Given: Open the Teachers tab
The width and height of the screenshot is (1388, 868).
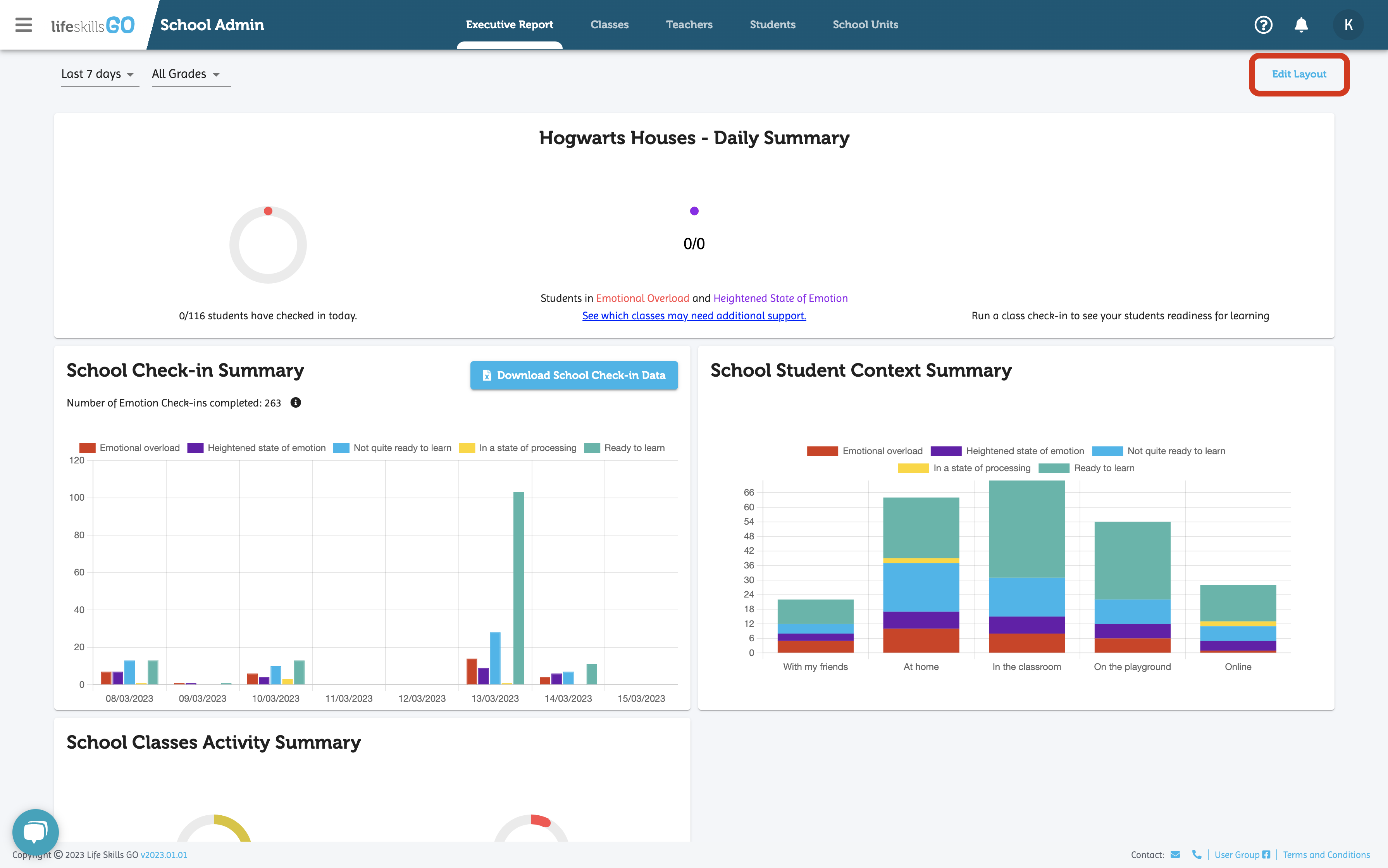Looking at the screenshot, I should [689, 25].
